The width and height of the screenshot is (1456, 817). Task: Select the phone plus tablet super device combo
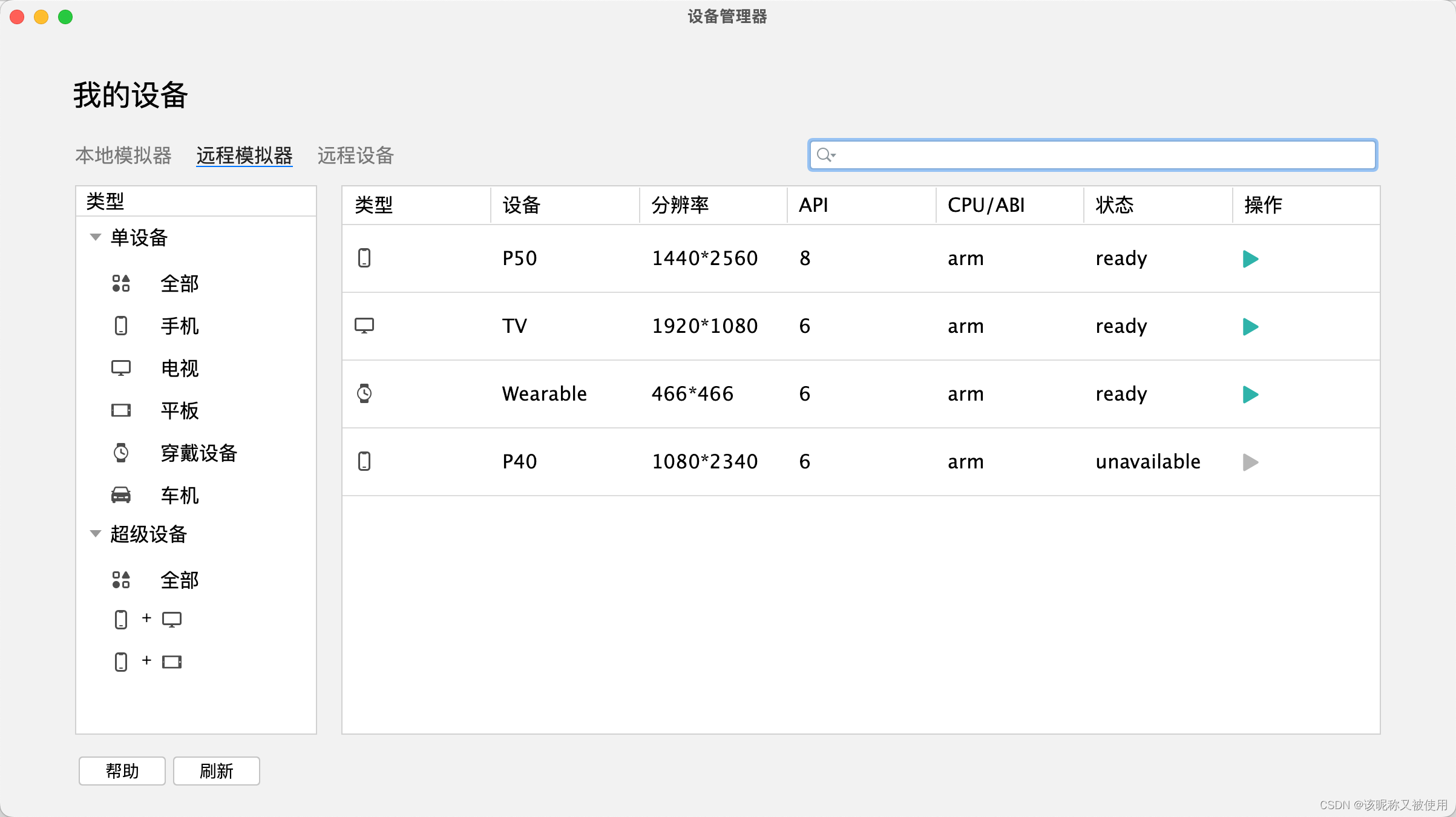(147, 661)
